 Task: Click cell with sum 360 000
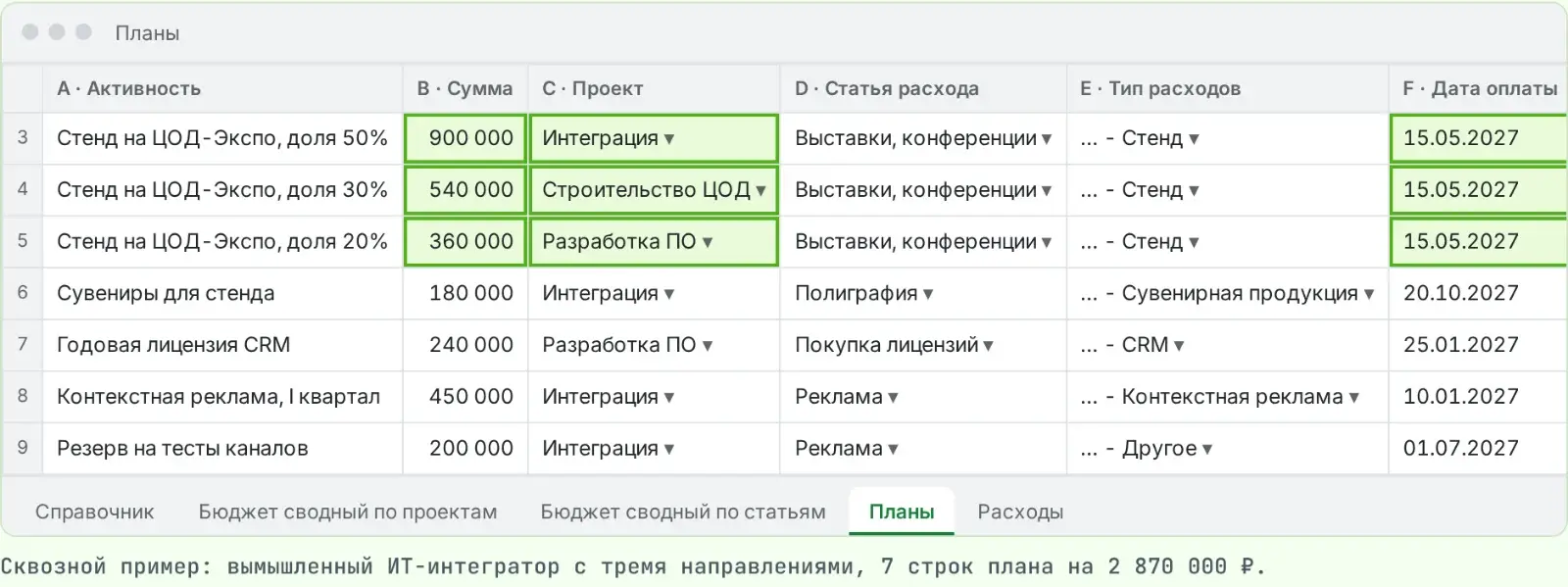(x=465, y=242)
